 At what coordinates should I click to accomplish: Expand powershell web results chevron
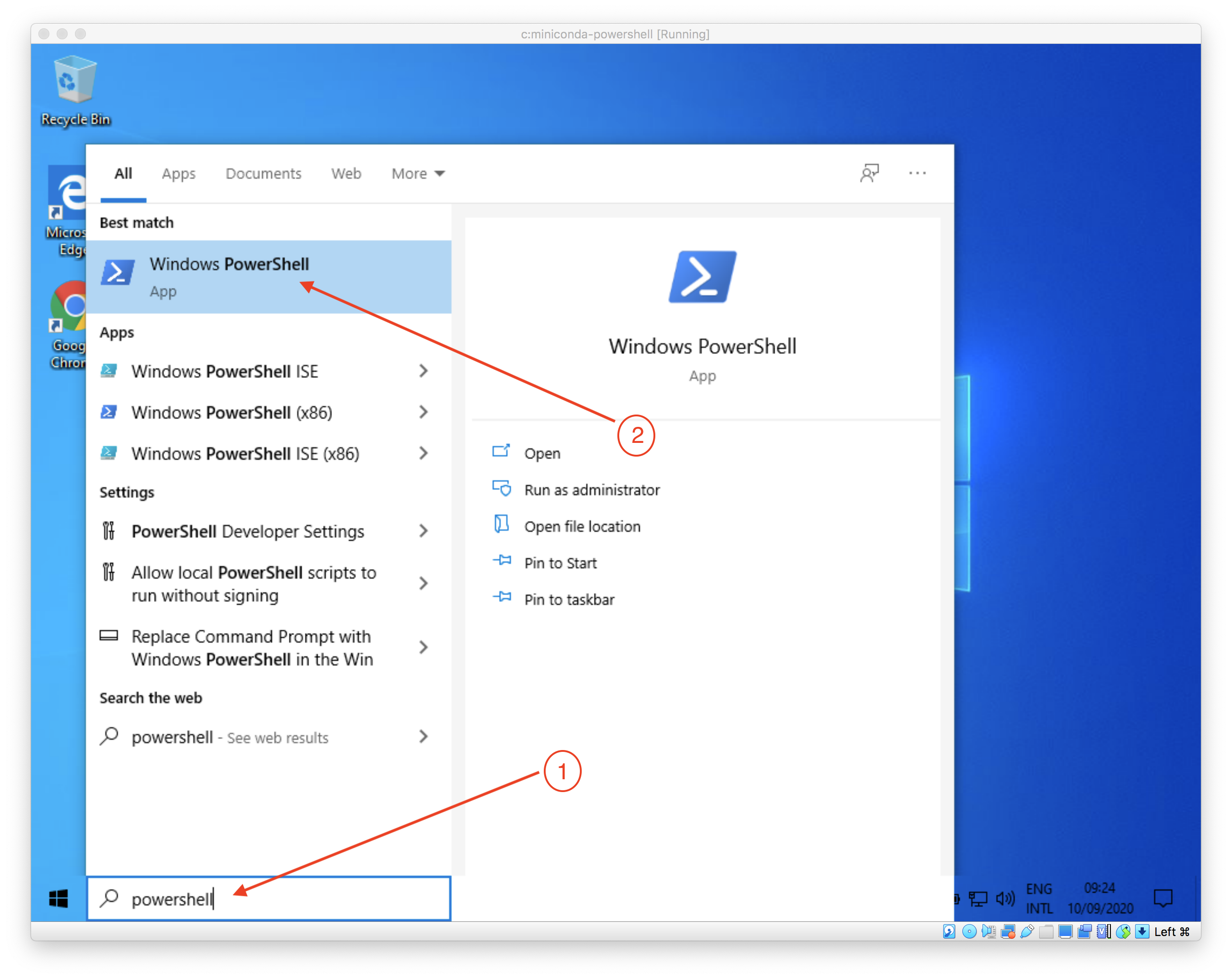coord(424,737)
